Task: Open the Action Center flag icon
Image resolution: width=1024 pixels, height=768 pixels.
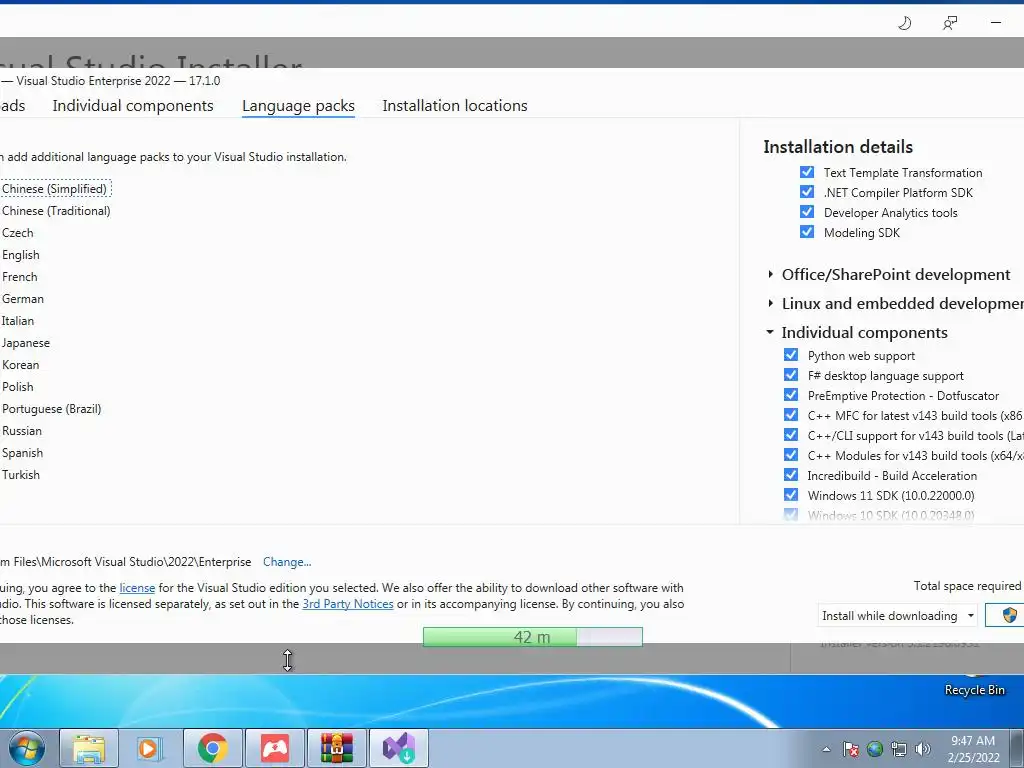Action: pyautogui.click(x=851, y=749)
